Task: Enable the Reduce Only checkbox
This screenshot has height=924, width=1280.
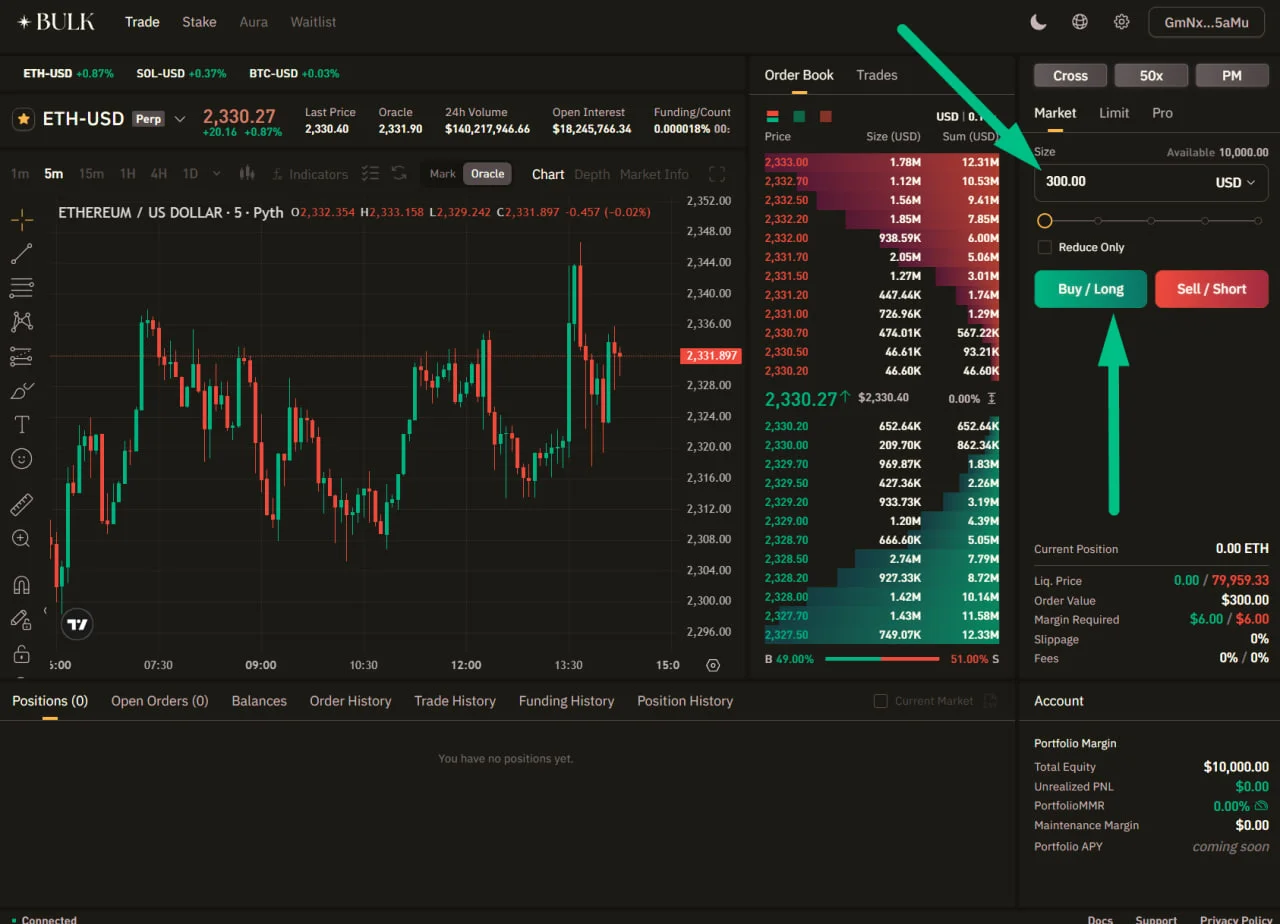Action: pos(1045,247)
